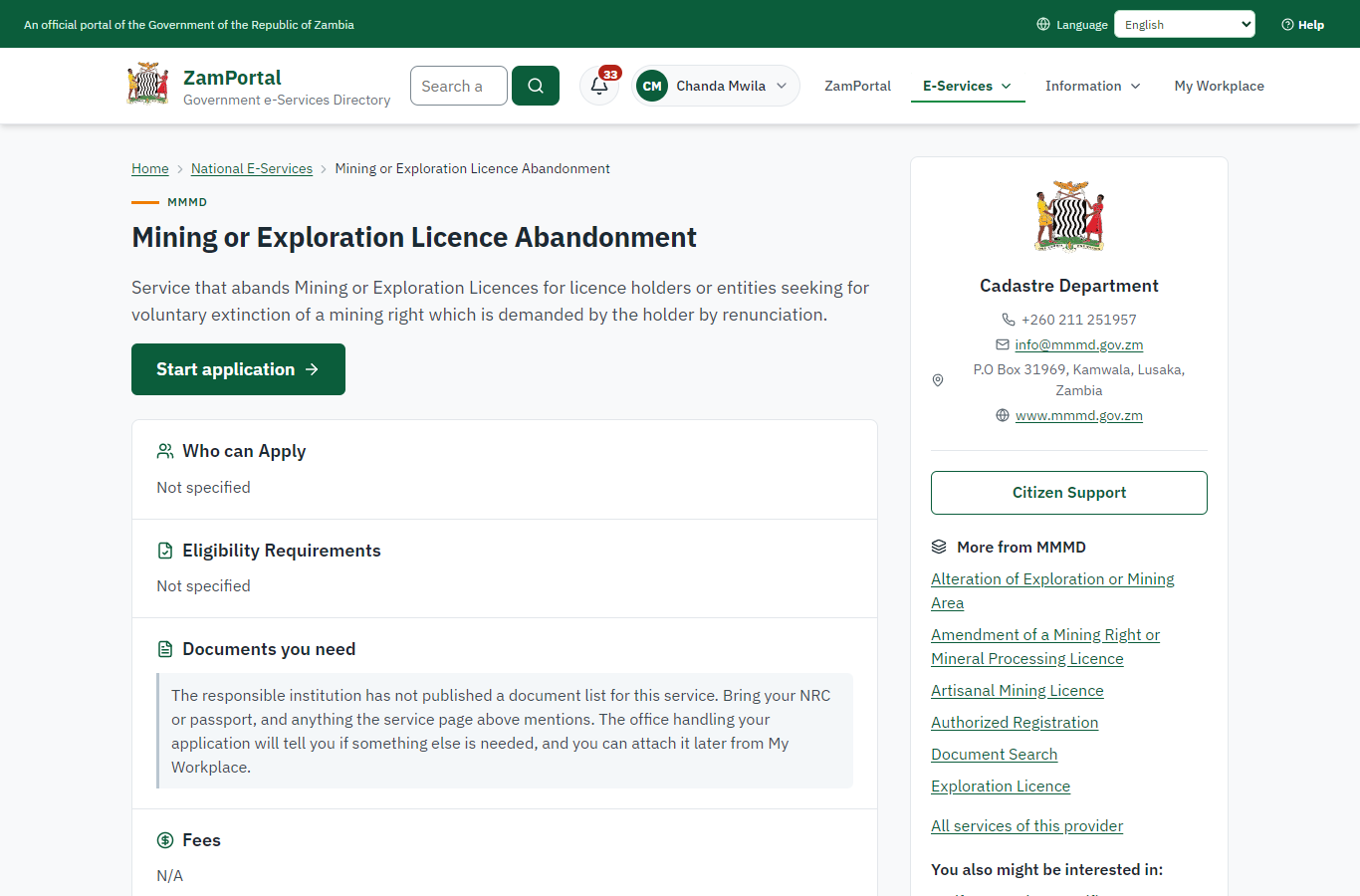The height and width of the screenshot is (896, 1360).
Task: Click the Help question mark icon
Action: [1287, 25]
